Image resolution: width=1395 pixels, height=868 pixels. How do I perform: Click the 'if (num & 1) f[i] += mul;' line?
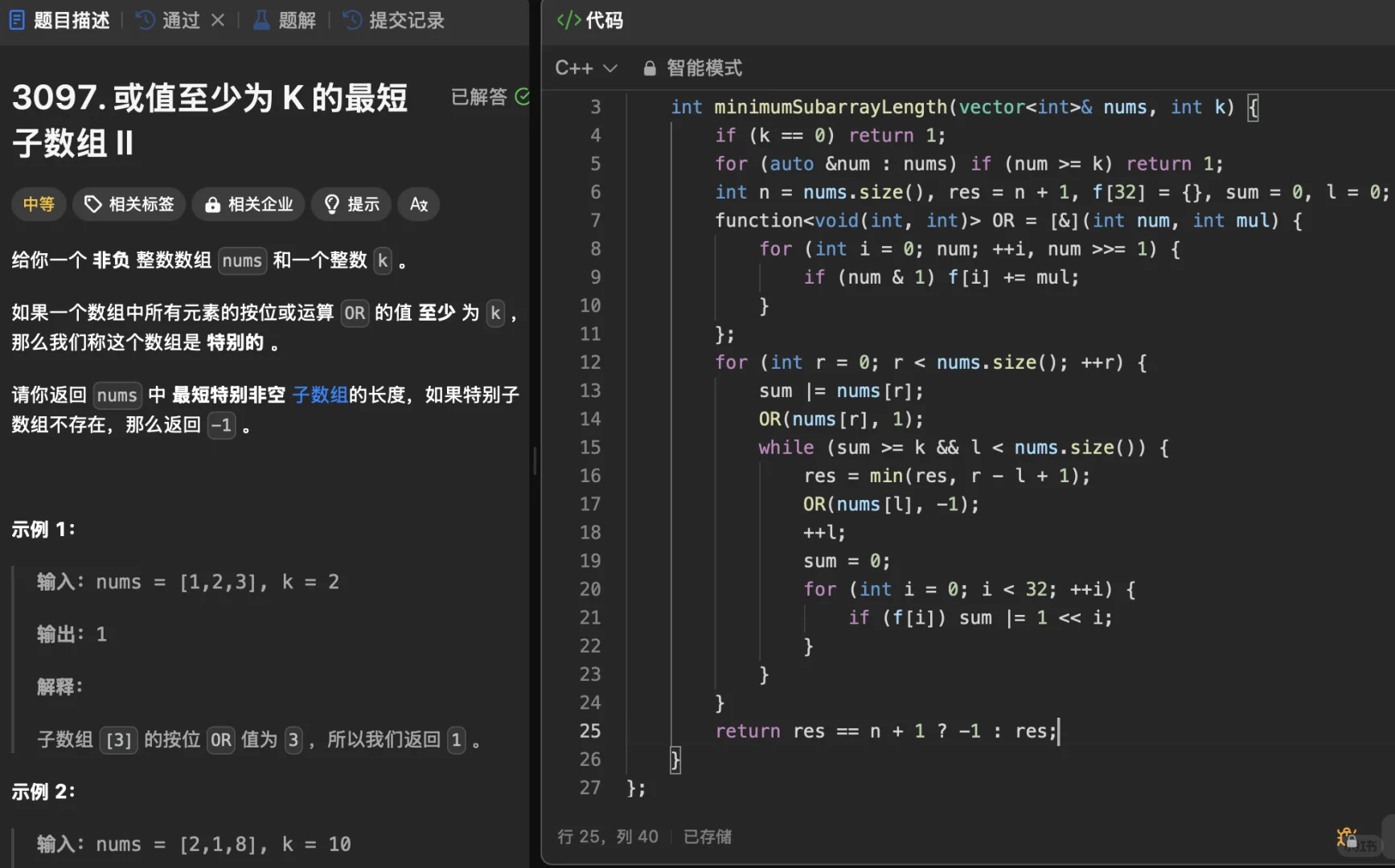942,277
